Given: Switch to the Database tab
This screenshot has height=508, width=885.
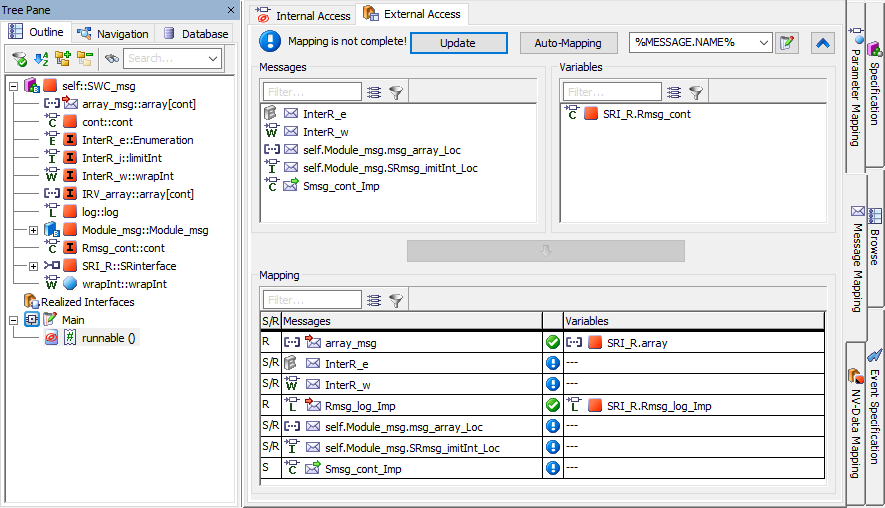Looking at the screenshot, I should coord(196,33).
